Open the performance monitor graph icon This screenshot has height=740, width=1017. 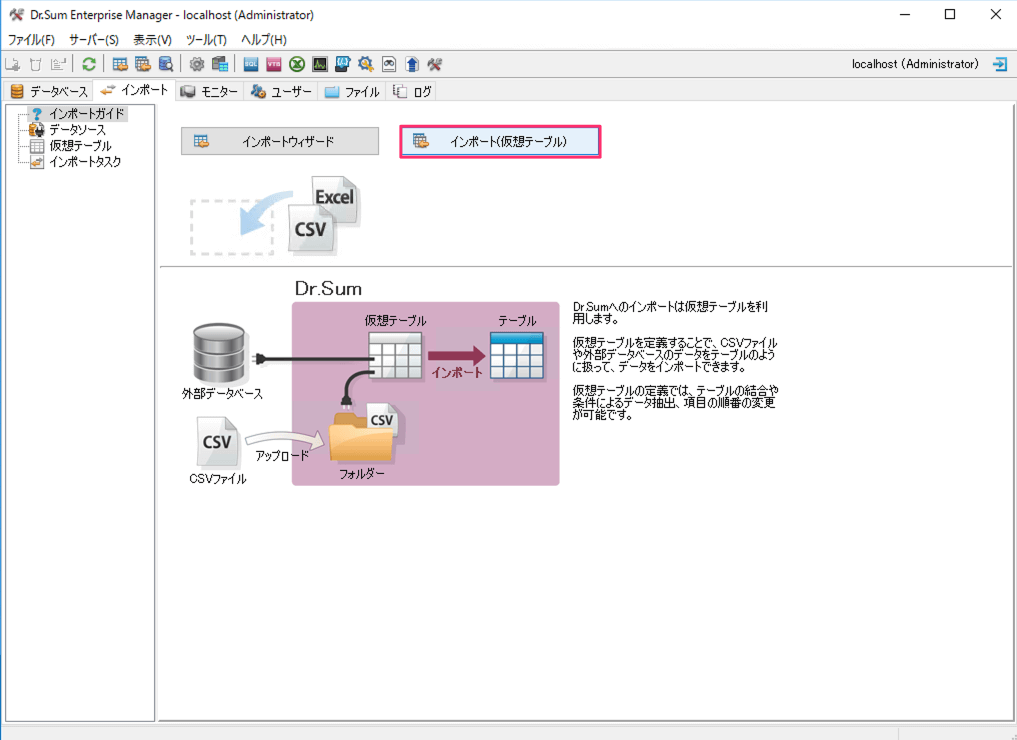click(x=320, y=64)
